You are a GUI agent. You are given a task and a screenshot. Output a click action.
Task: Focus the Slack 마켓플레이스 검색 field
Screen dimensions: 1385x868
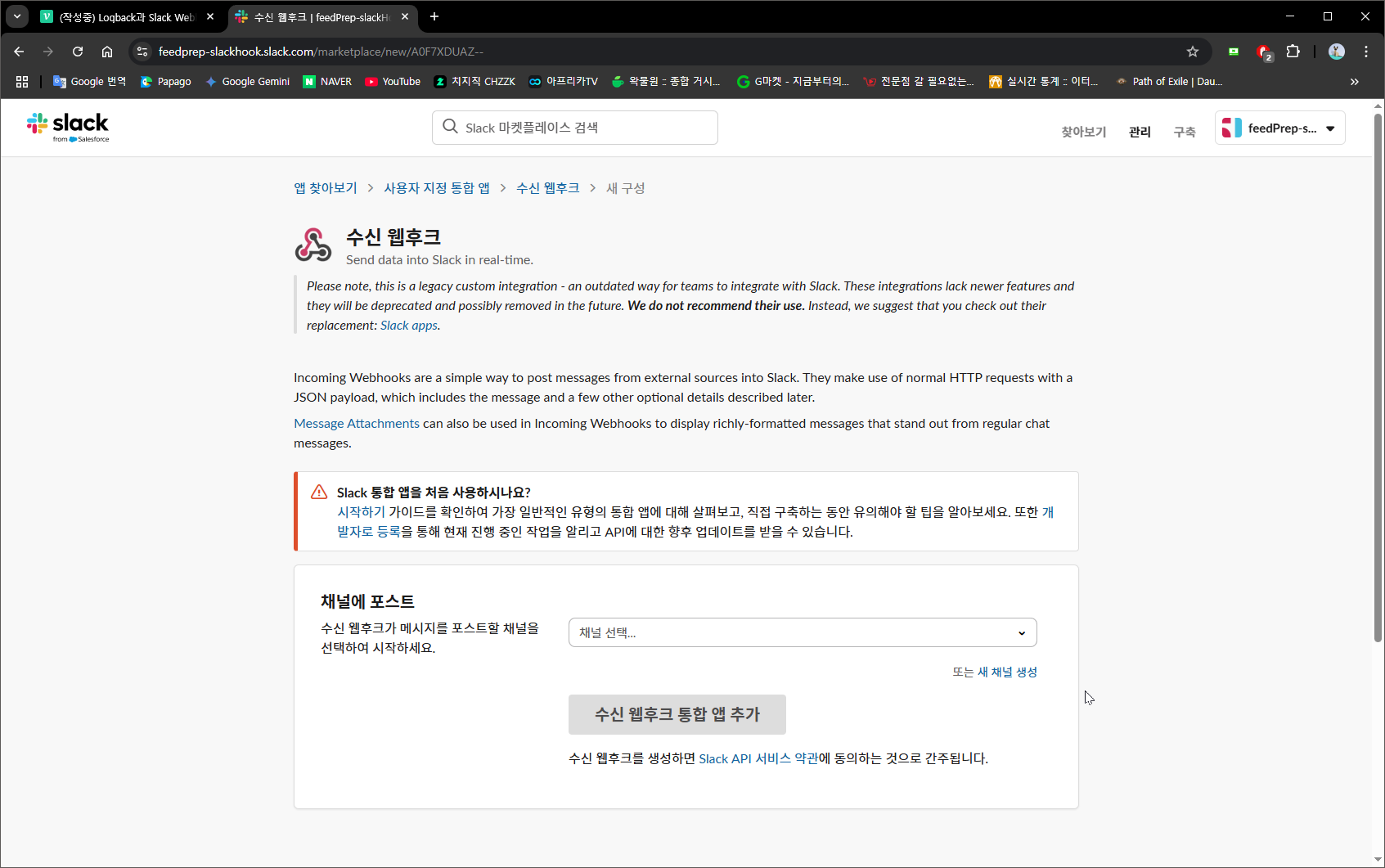click(x=575, y=128)
